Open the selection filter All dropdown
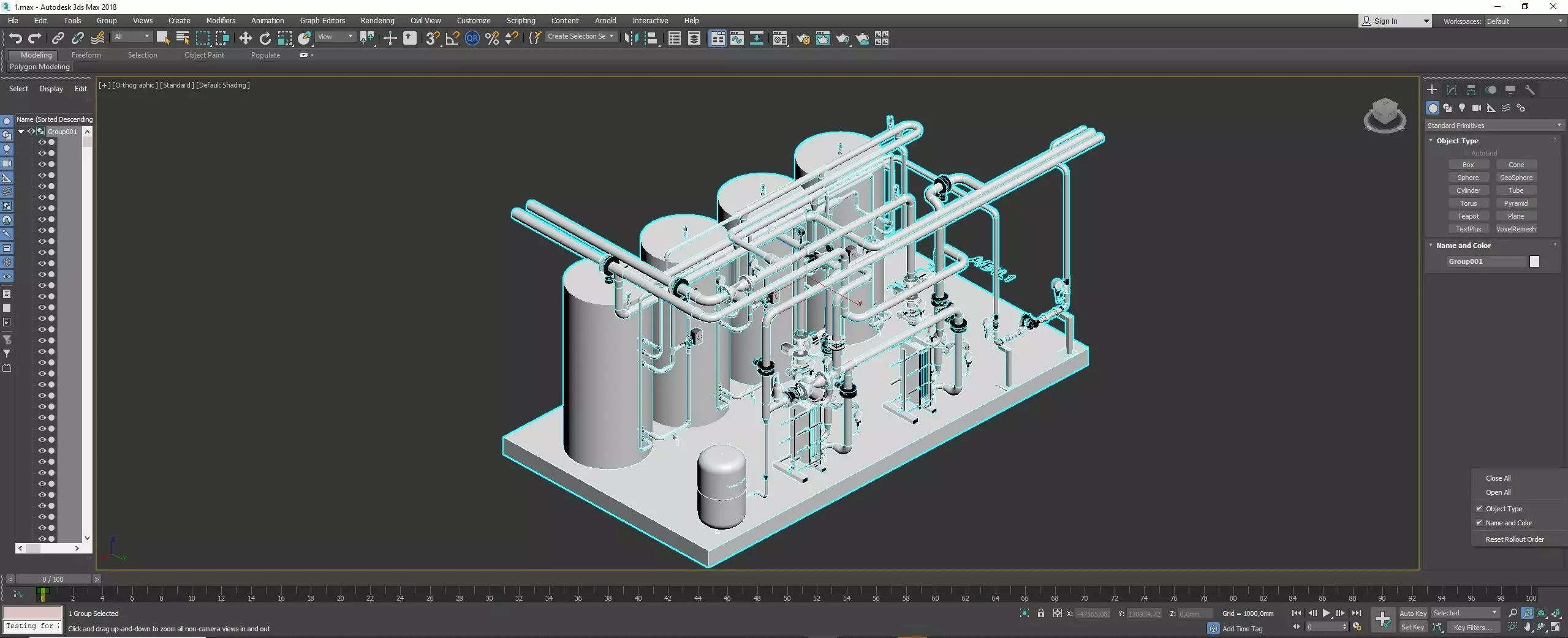The image size is (1568, 638). pyautogui.click(x=132, y=37)
